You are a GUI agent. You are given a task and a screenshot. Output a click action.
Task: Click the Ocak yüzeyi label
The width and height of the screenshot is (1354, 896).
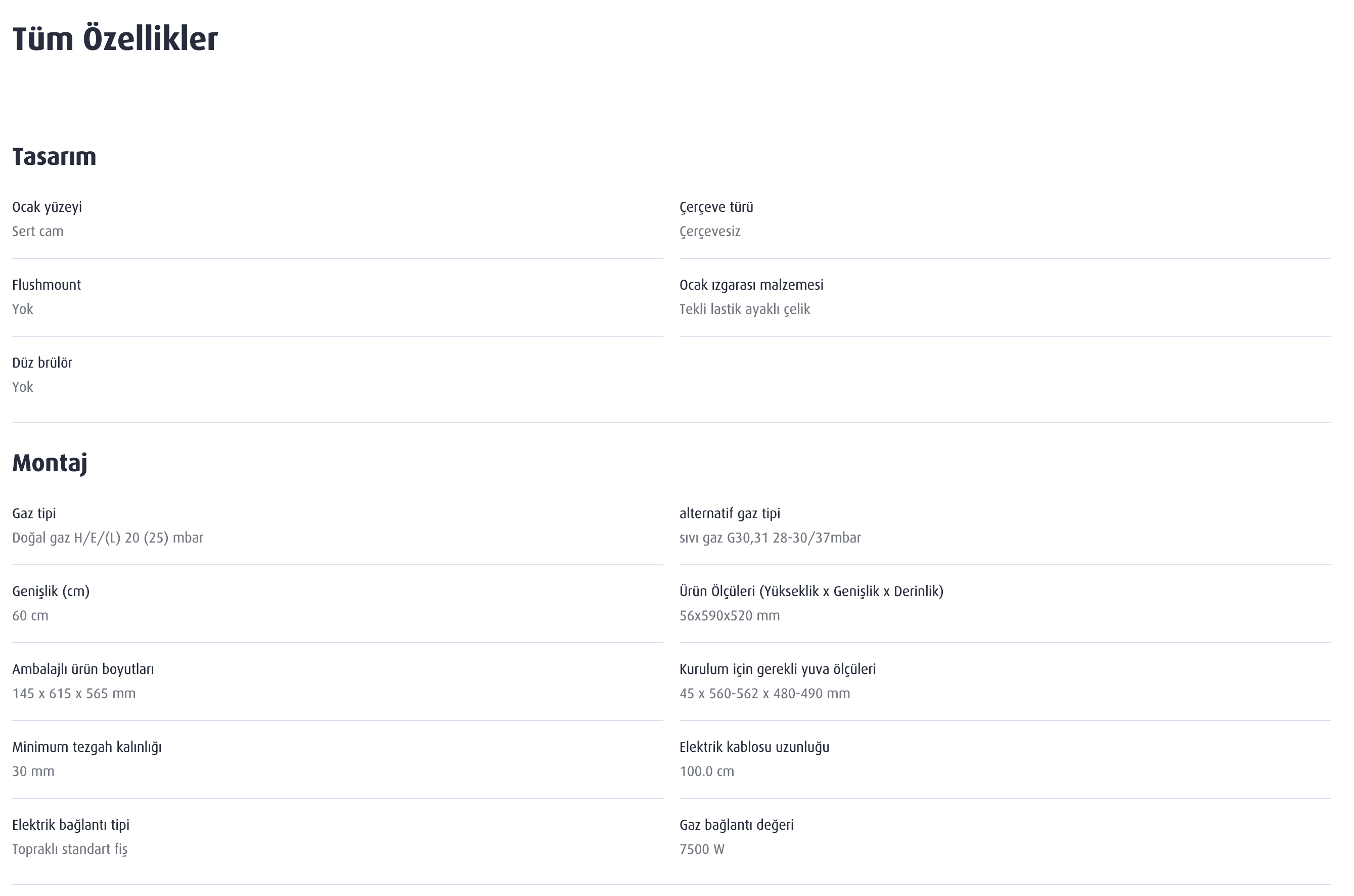pos(47,207)
